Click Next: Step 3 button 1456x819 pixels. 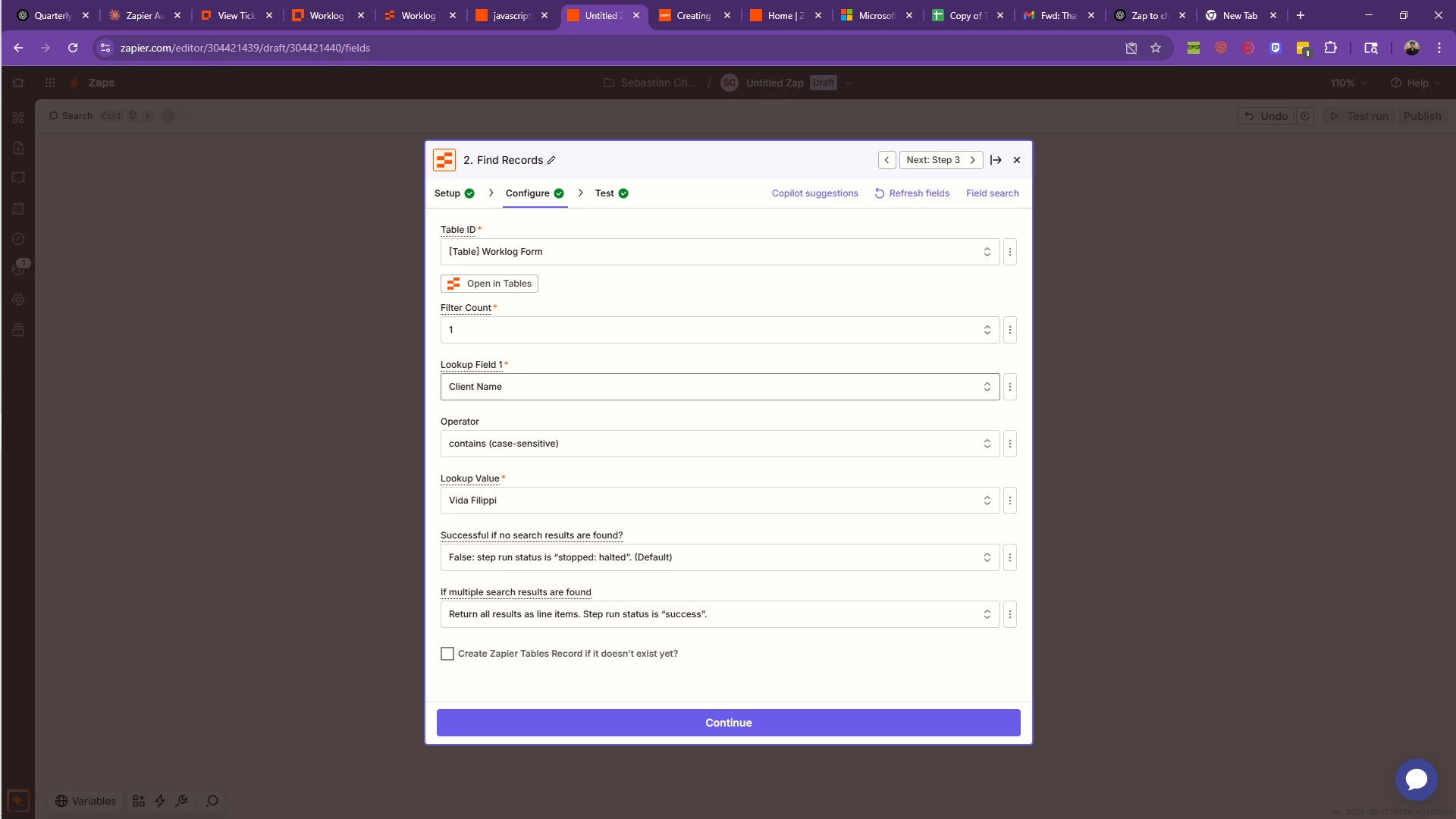click(941, 160)
